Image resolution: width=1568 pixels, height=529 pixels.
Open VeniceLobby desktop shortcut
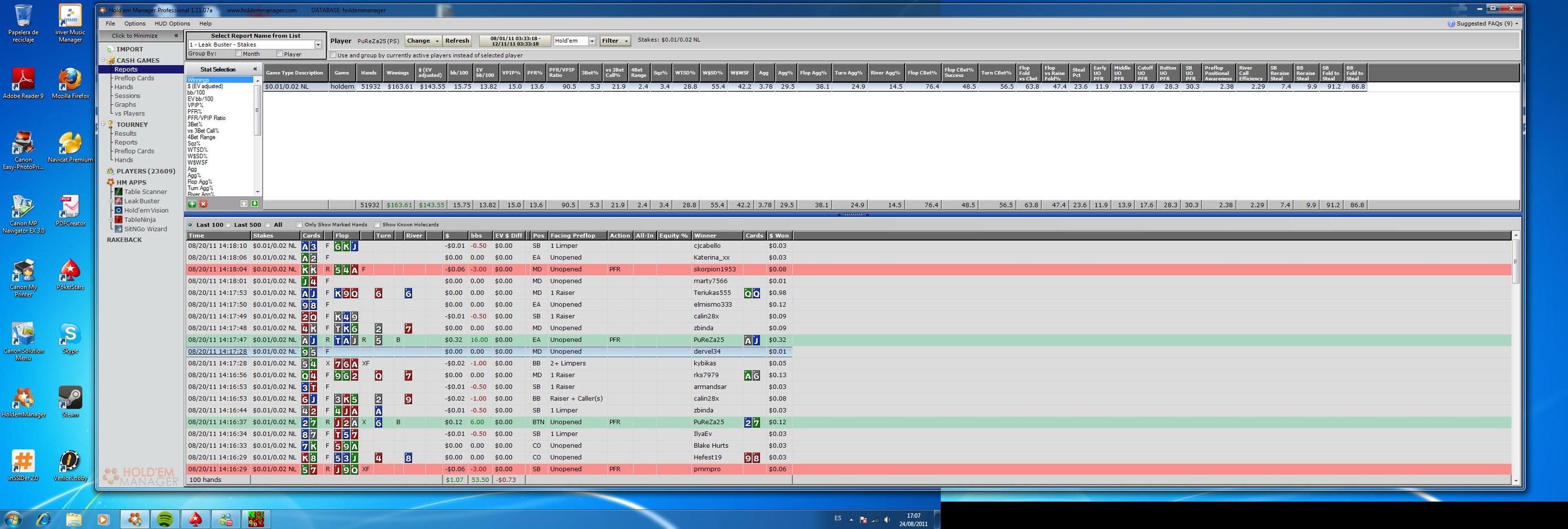click(x=70, y=466)
